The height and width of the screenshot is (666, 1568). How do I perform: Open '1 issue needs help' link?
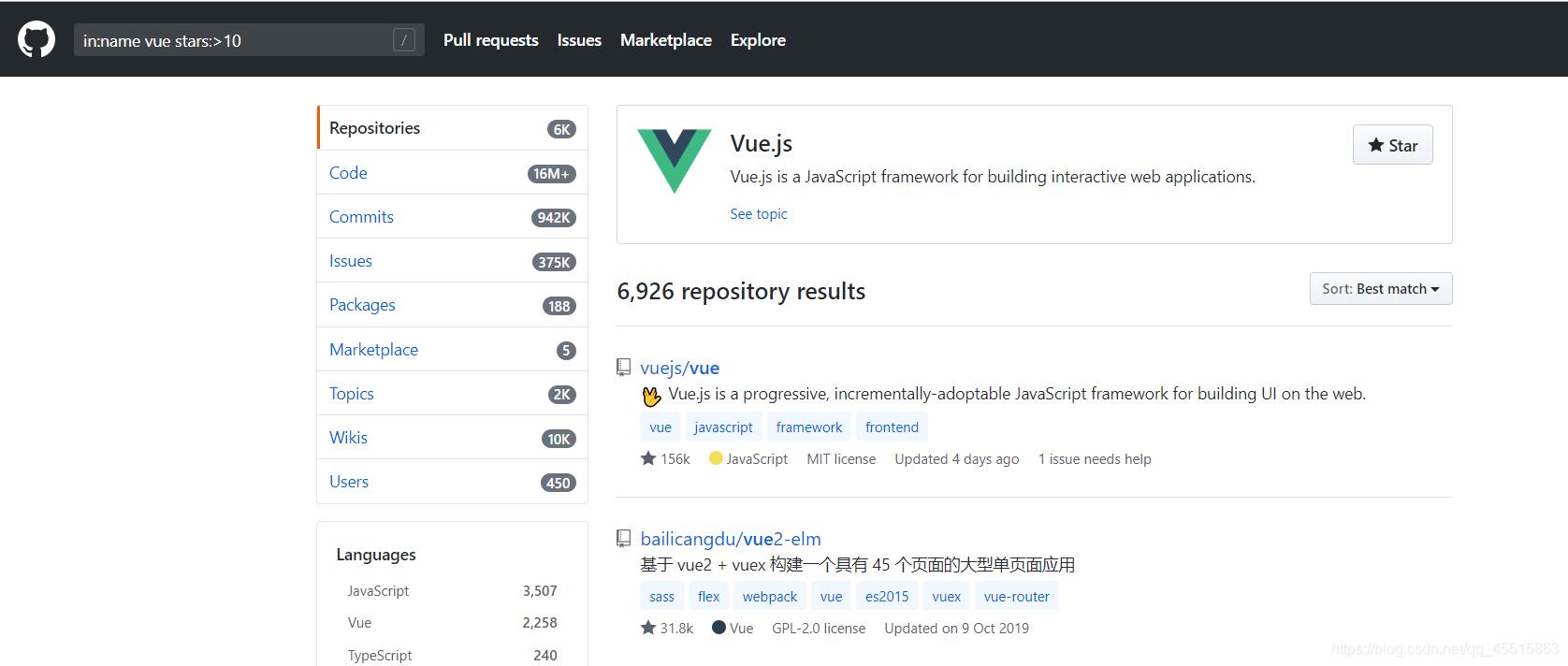click(1095, 459)
